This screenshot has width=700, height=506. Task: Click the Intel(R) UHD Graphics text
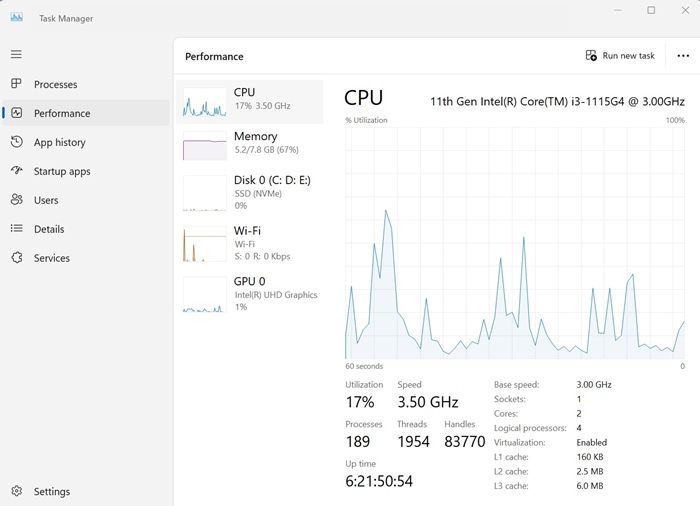[276, 295]
